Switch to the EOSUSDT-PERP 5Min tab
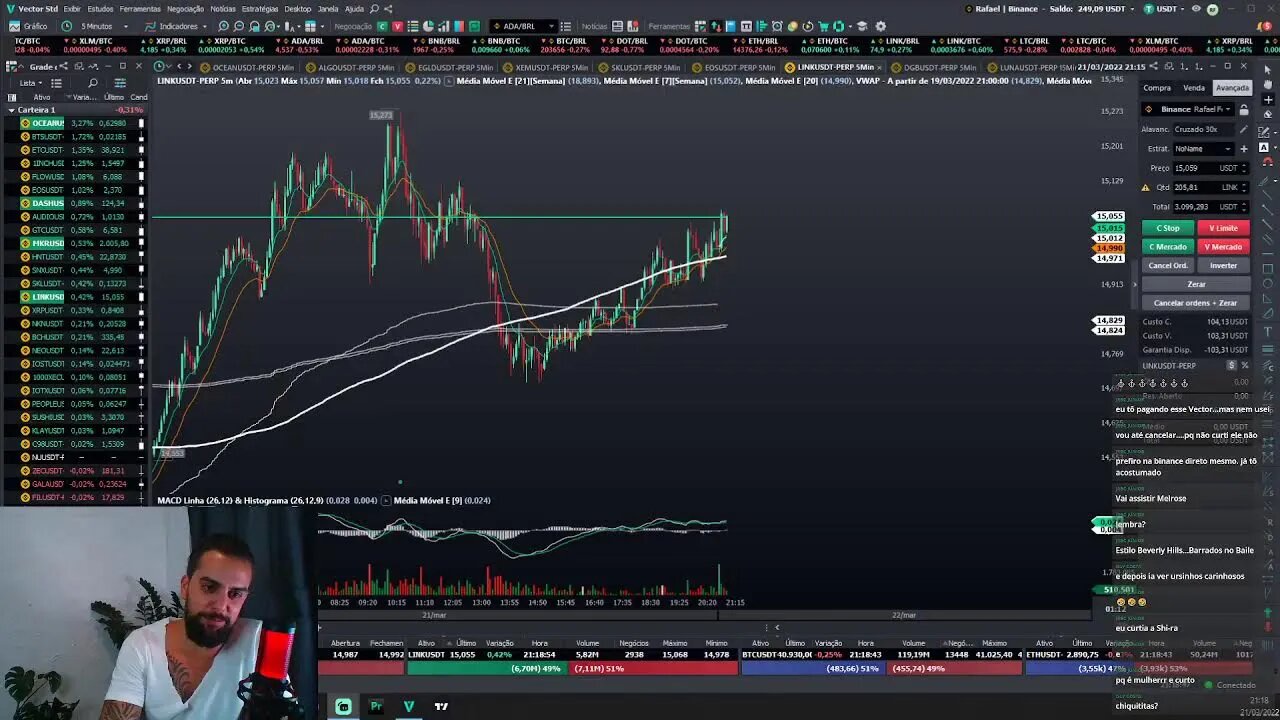The height and width of the screenshot is (720, 1280). click(733, 67)
